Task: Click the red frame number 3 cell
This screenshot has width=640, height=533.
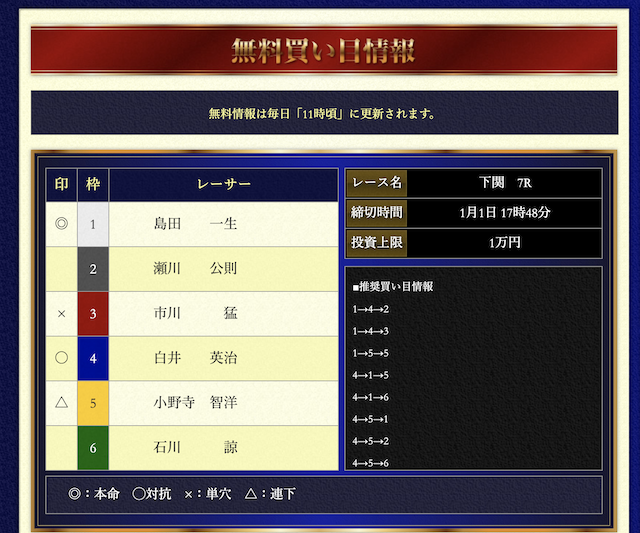Action: 93,314
